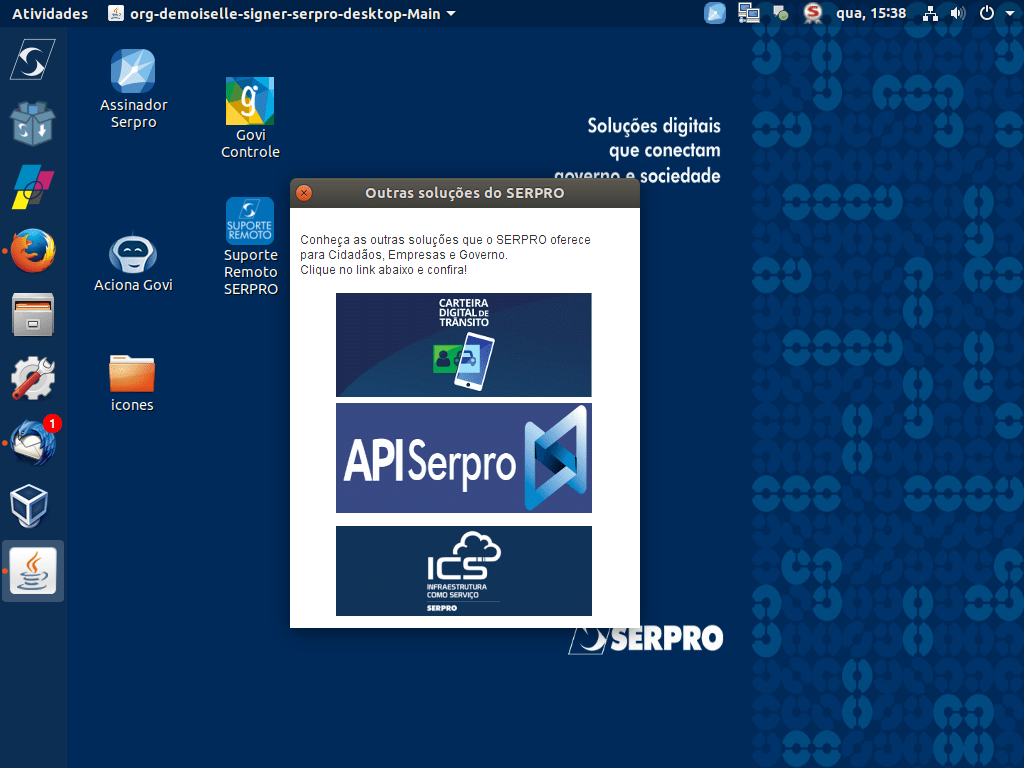Screen dimensions: 1024x768
Task: Open the Carteira Digital de Trânsito banner
Action: point(464,345)
